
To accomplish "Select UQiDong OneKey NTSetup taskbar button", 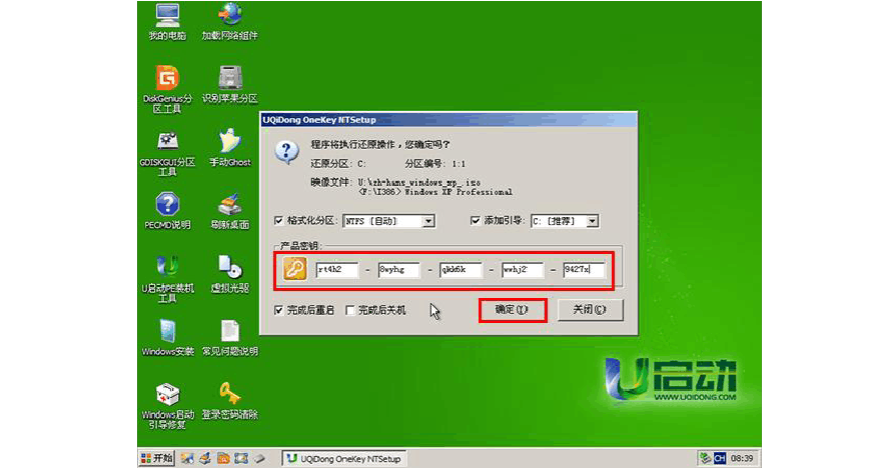I will (x=344, y=458).
